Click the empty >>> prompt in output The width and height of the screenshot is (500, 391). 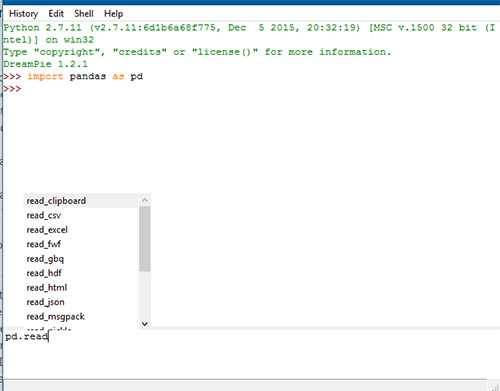(x=12, y=89)
